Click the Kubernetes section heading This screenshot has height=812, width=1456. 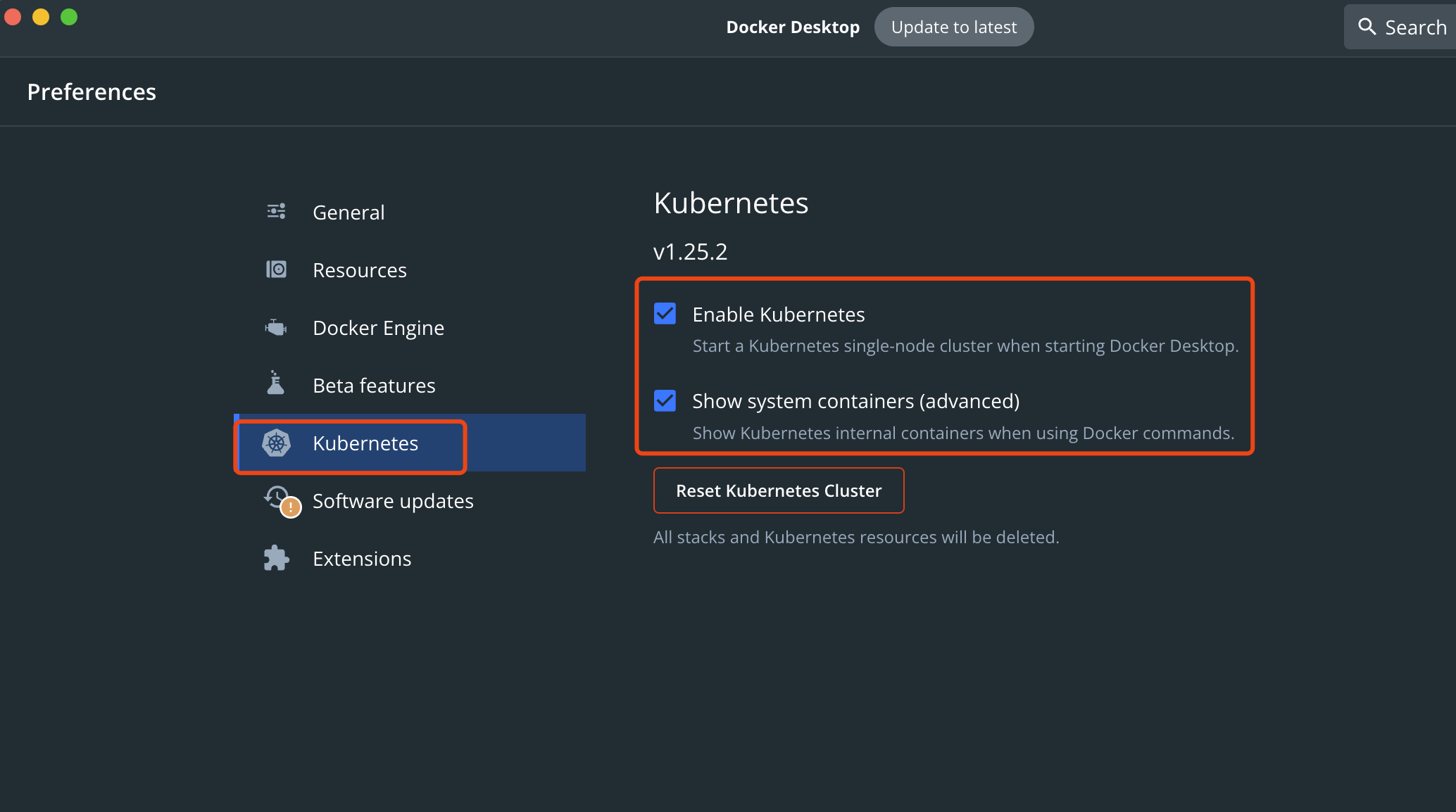(x=731, y=203)
